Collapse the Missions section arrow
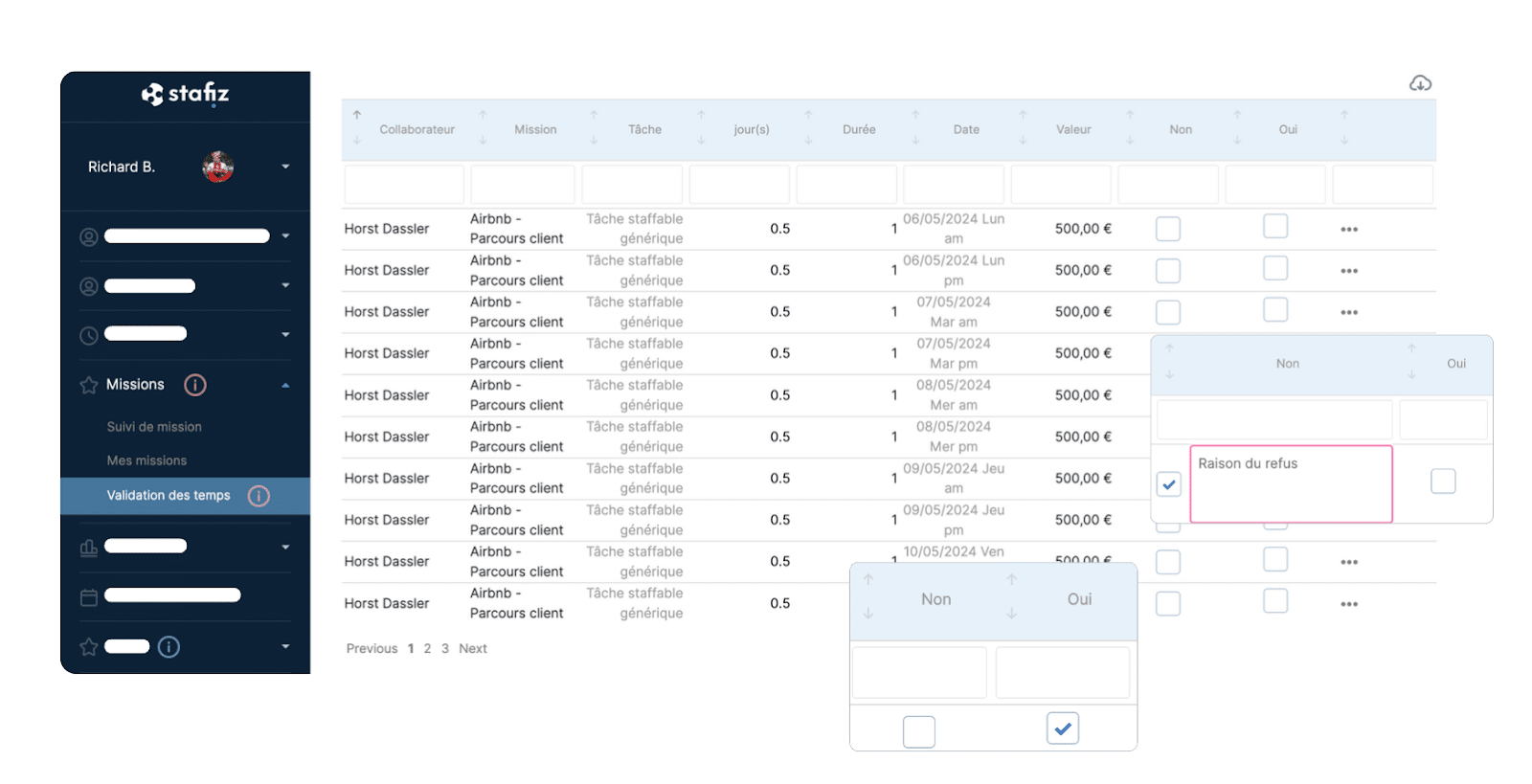Viewport: 1532px width, 784px height. click(x=285, y=385)
